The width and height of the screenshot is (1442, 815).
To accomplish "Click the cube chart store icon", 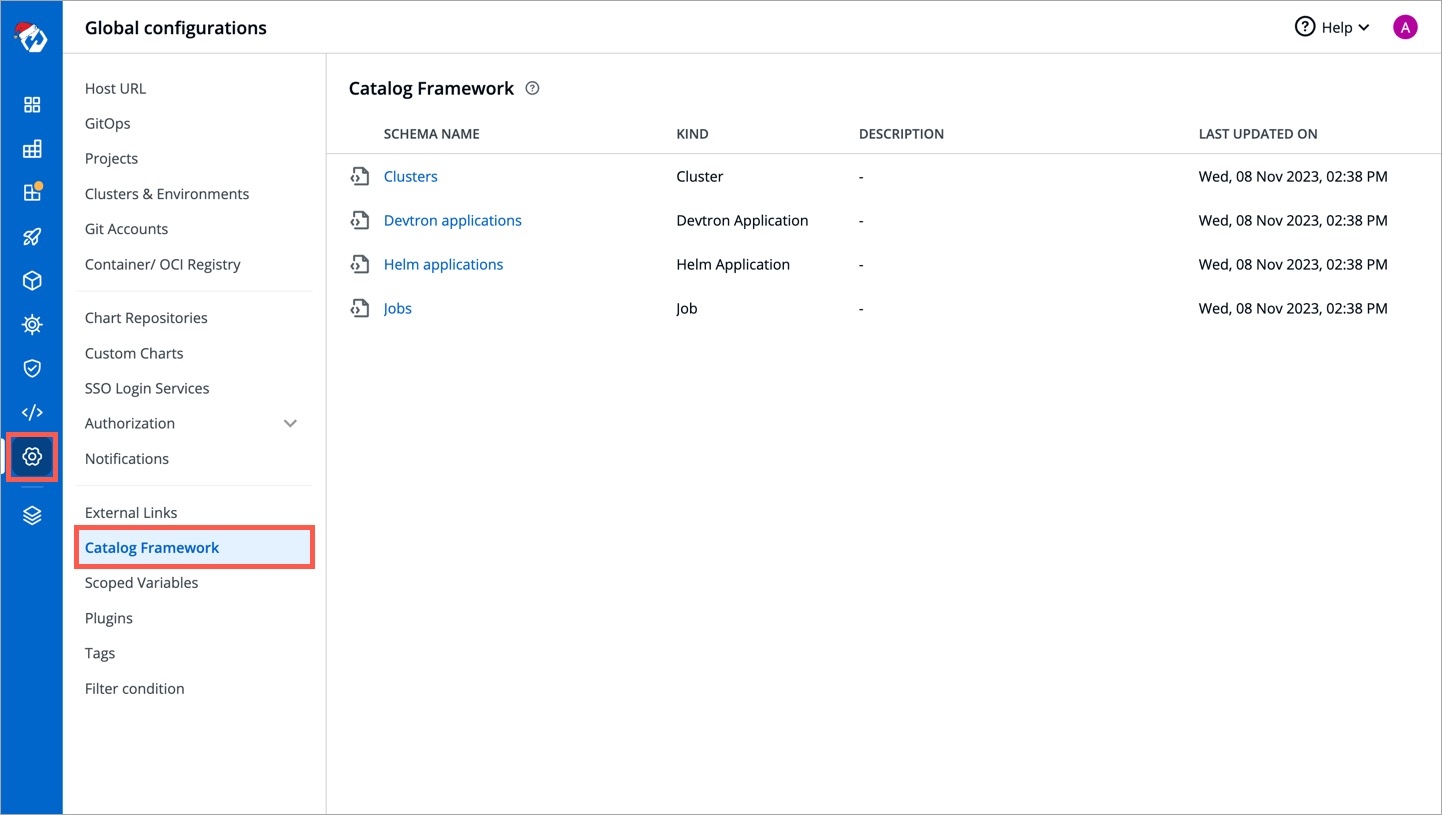I will (32, 281).
